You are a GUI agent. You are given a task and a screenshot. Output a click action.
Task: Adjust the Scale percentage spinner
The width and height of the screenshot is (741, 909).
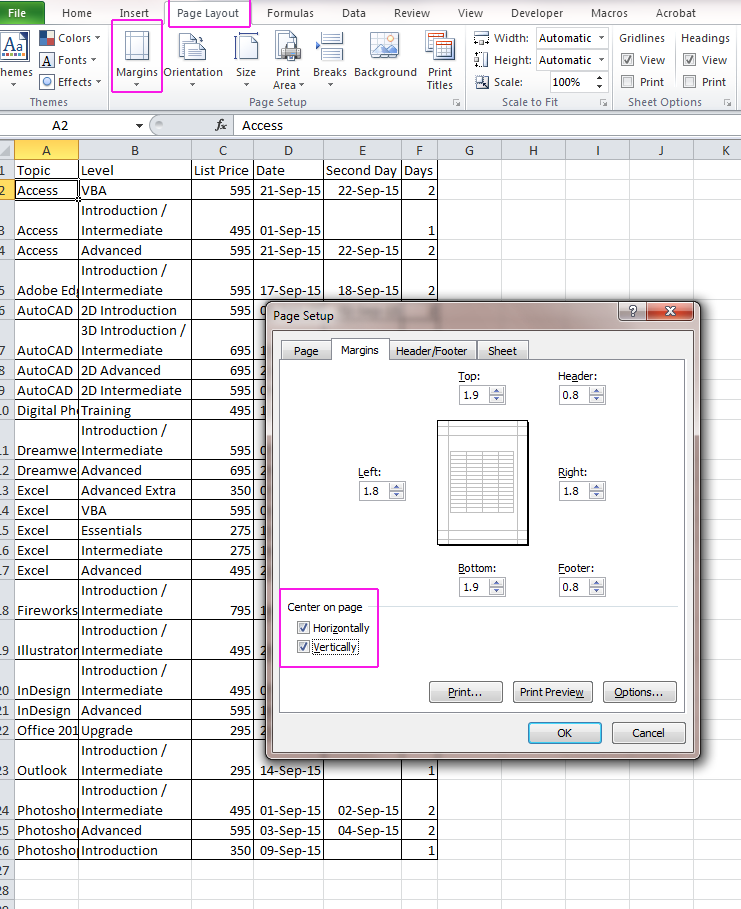(x=600, y=82)
